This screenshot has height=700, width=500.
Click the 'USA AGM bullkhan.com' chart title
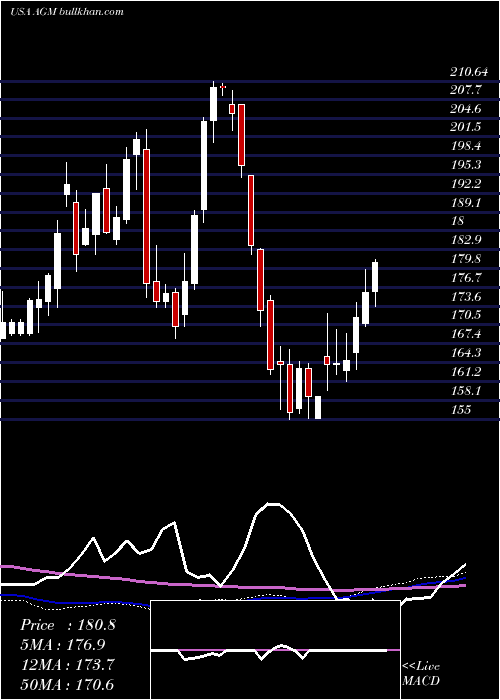(x=67, y=12)
